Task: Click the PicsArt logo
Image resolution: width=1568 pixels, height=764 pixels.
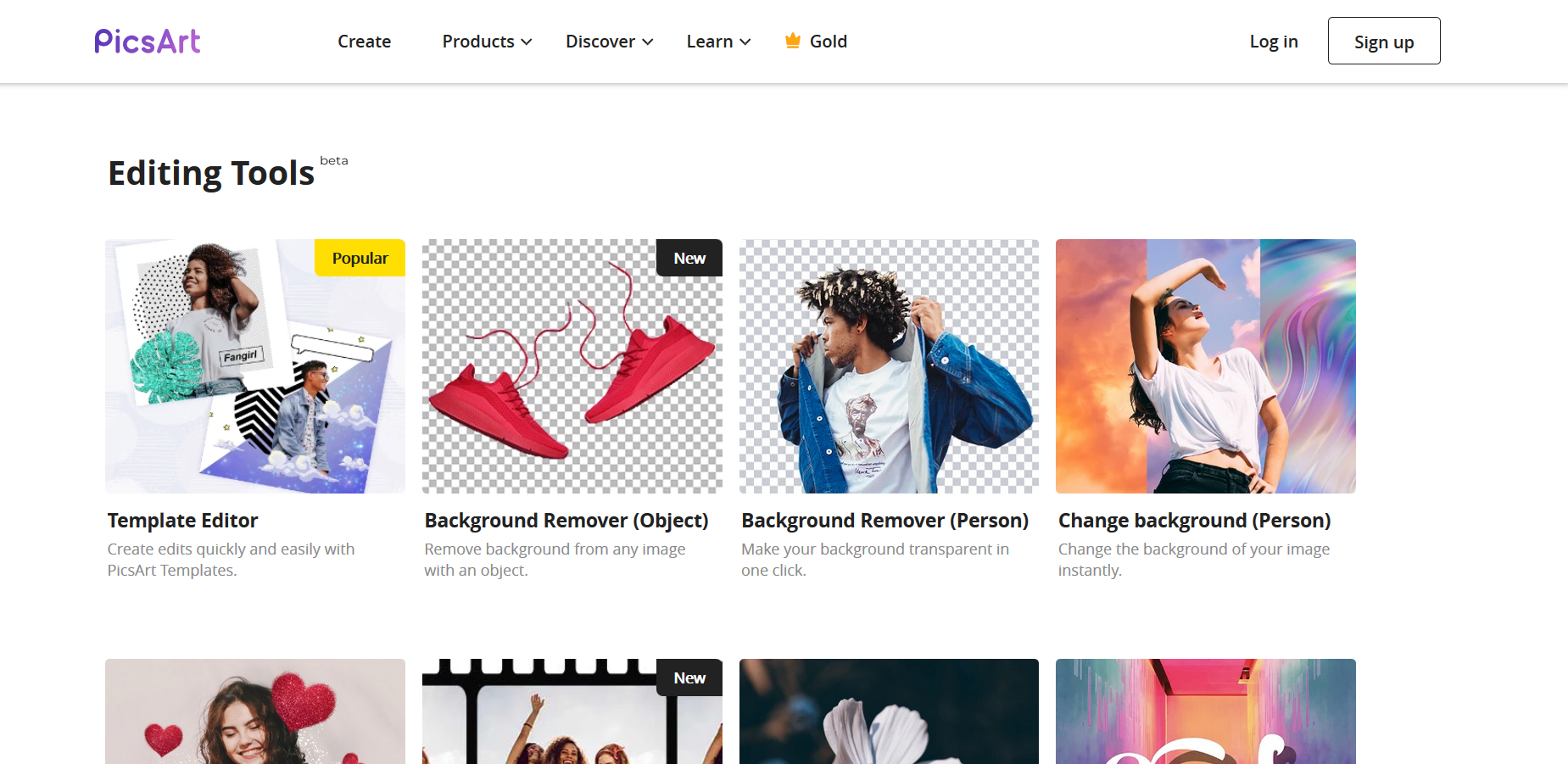Action: (x=148, y=42)
